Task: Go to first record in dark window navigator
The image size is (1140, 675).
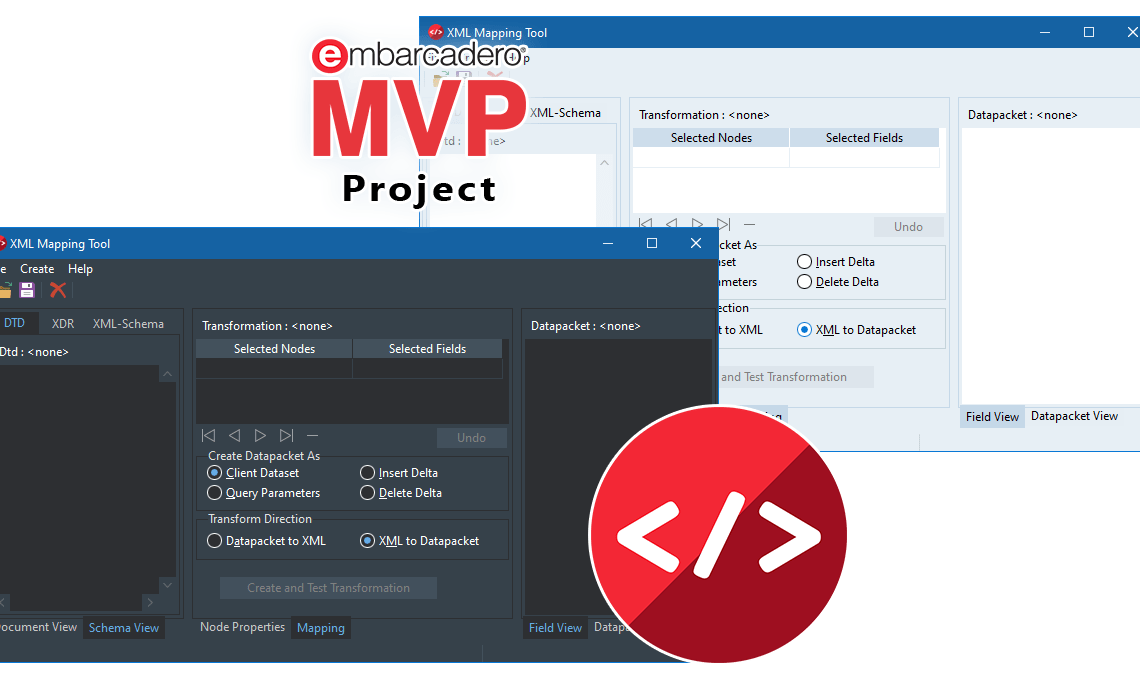Action: [x=209, y=436]
